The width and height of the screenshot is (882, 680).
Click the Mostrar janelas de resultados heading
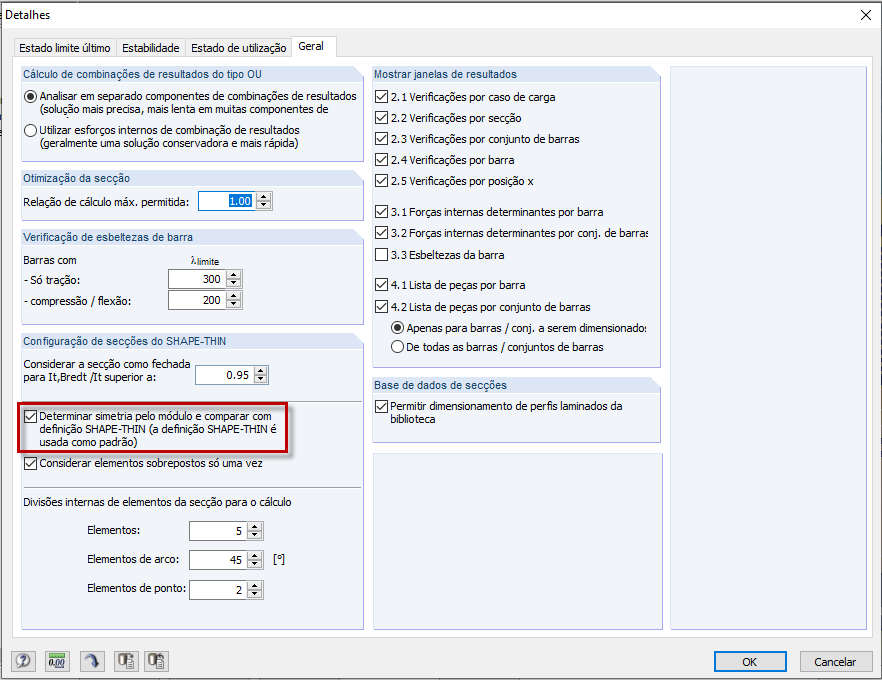445,74
